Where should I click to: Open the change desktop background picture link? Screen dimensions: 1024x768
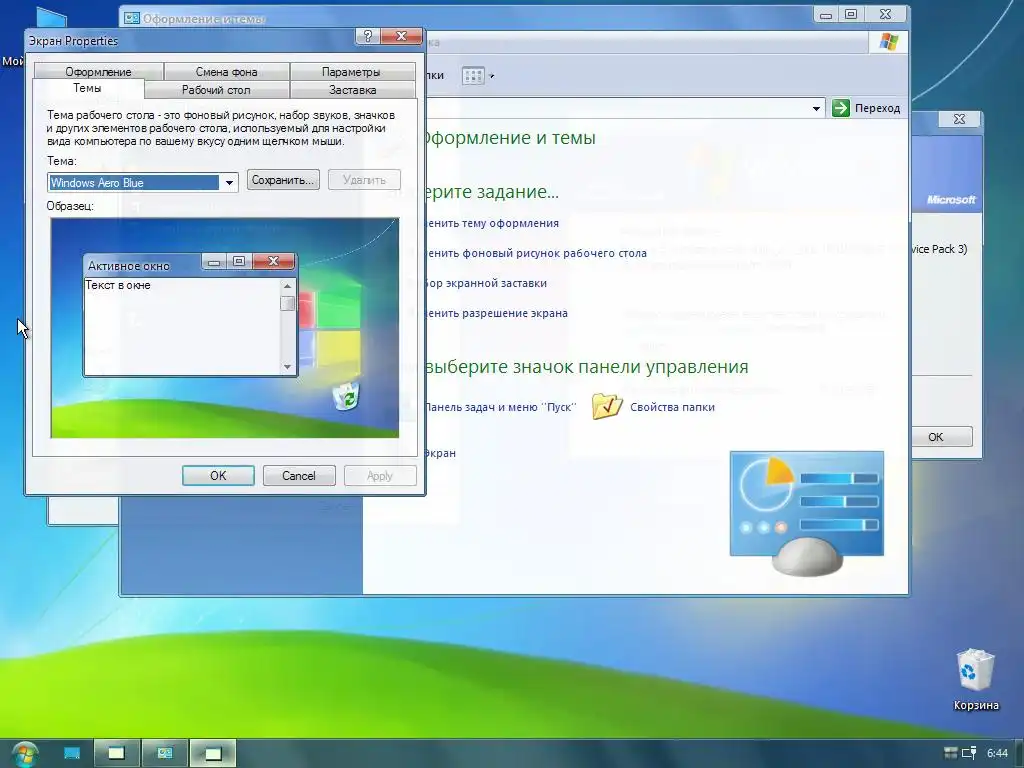coord(536,253)
